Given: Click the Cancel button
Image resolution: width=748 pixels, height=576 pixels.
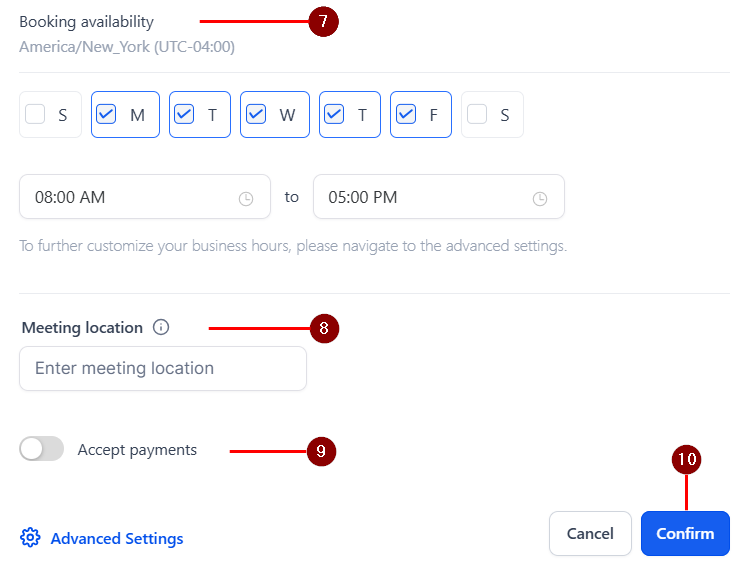Looking at the screenshot, I should [x=590, y=534].
